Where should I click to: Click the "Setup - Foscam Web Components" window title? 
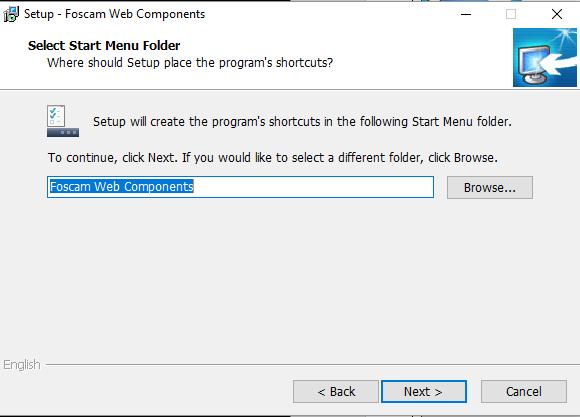click(x=114, y=14)
